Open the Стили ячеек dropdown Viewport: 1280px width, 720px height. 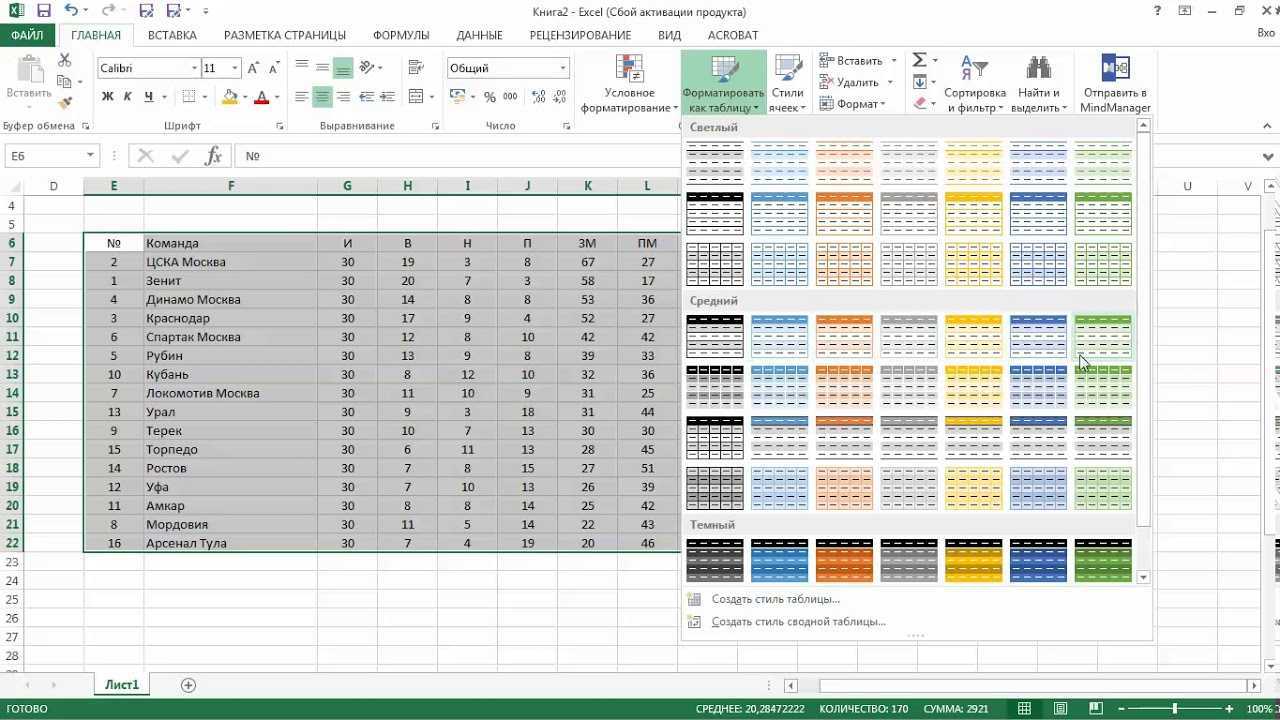(x=788, y=84)
